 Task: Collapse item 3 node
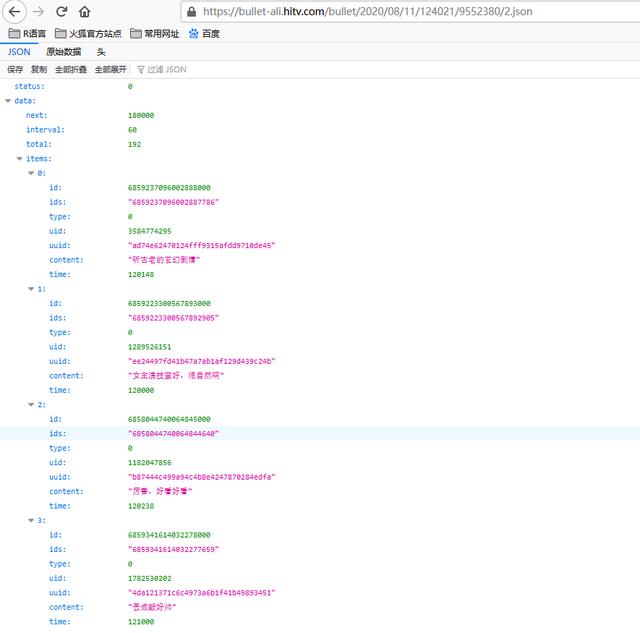pos(31,520)
